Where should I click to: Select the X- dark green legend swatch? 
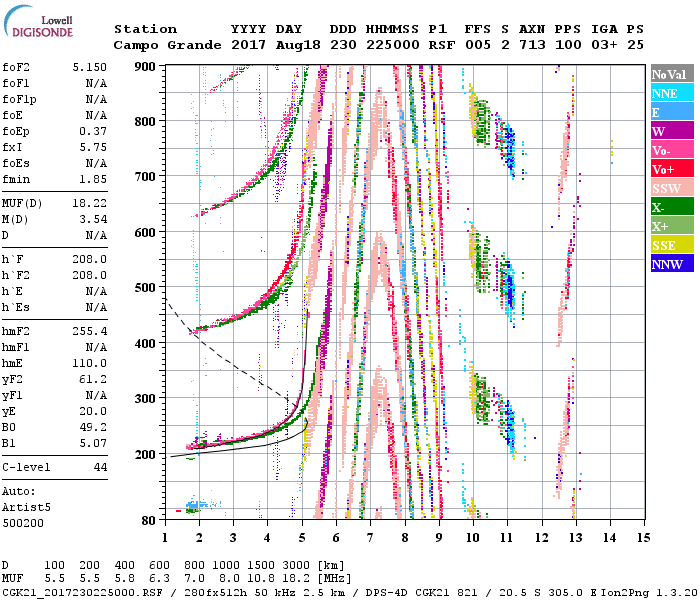tap(672, 207)
